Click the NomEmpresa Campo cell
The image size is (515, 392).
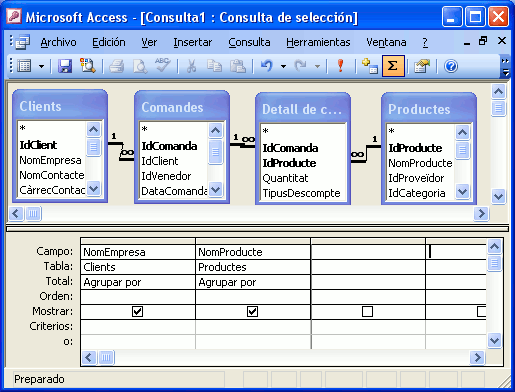(x=138, y=252)
